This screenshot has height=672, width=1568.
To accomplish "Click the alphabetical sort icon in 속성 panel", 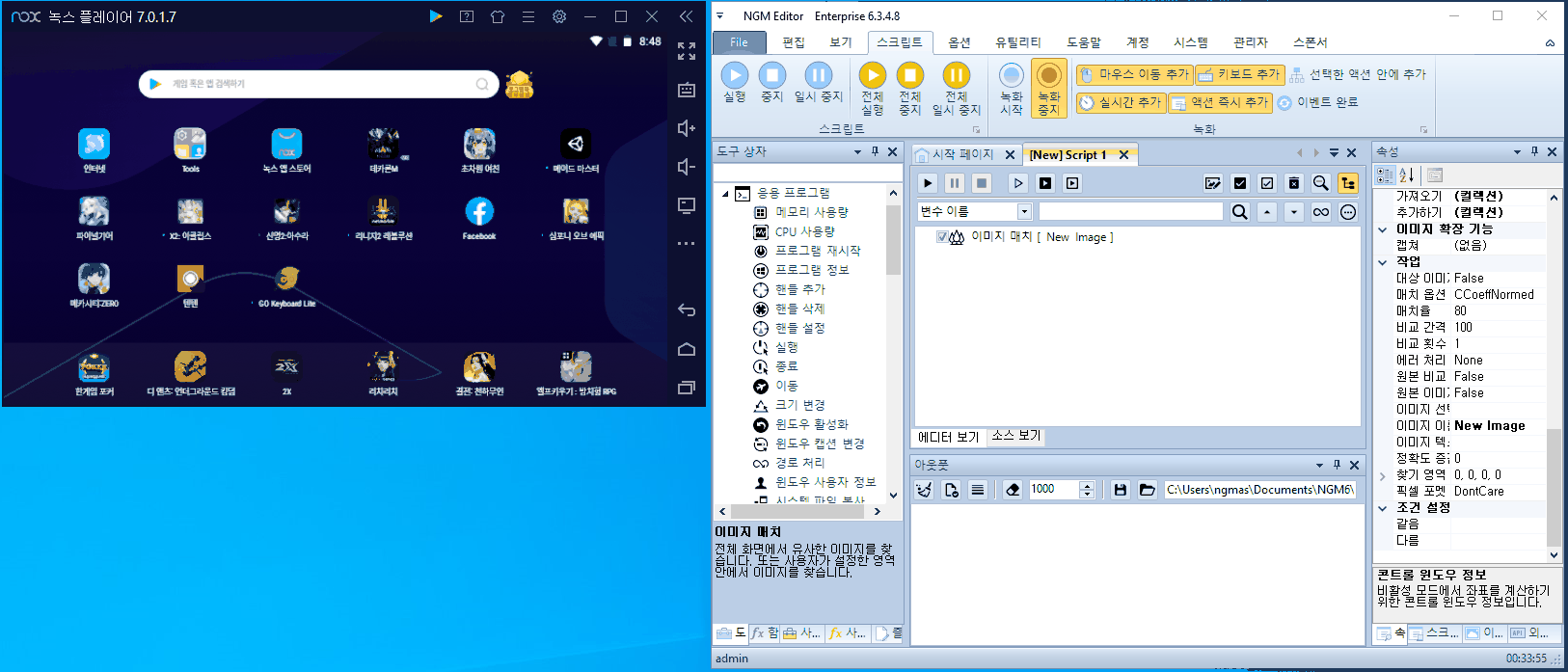I will 1406,175.
